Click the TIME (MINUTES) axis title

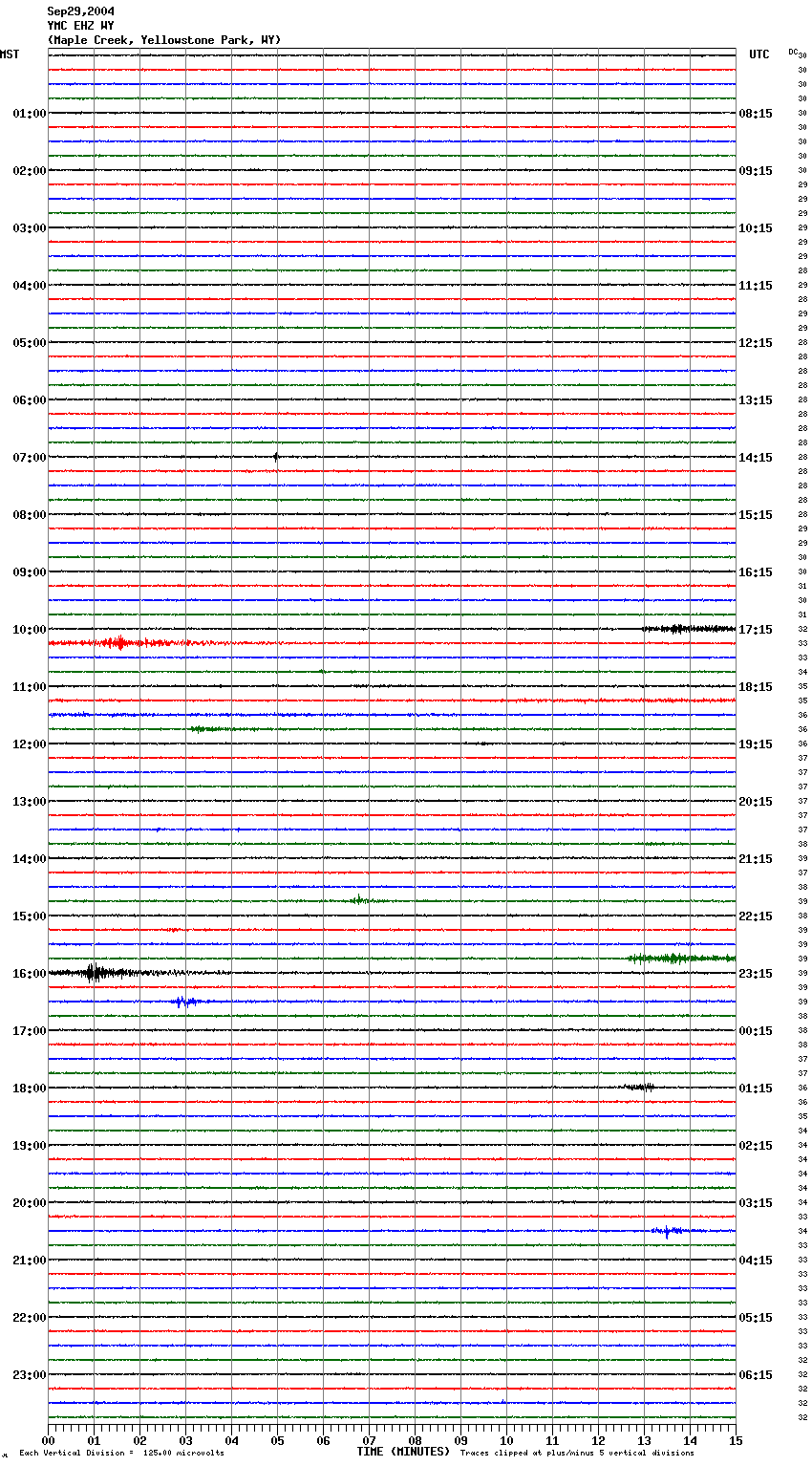[403, 1452]
